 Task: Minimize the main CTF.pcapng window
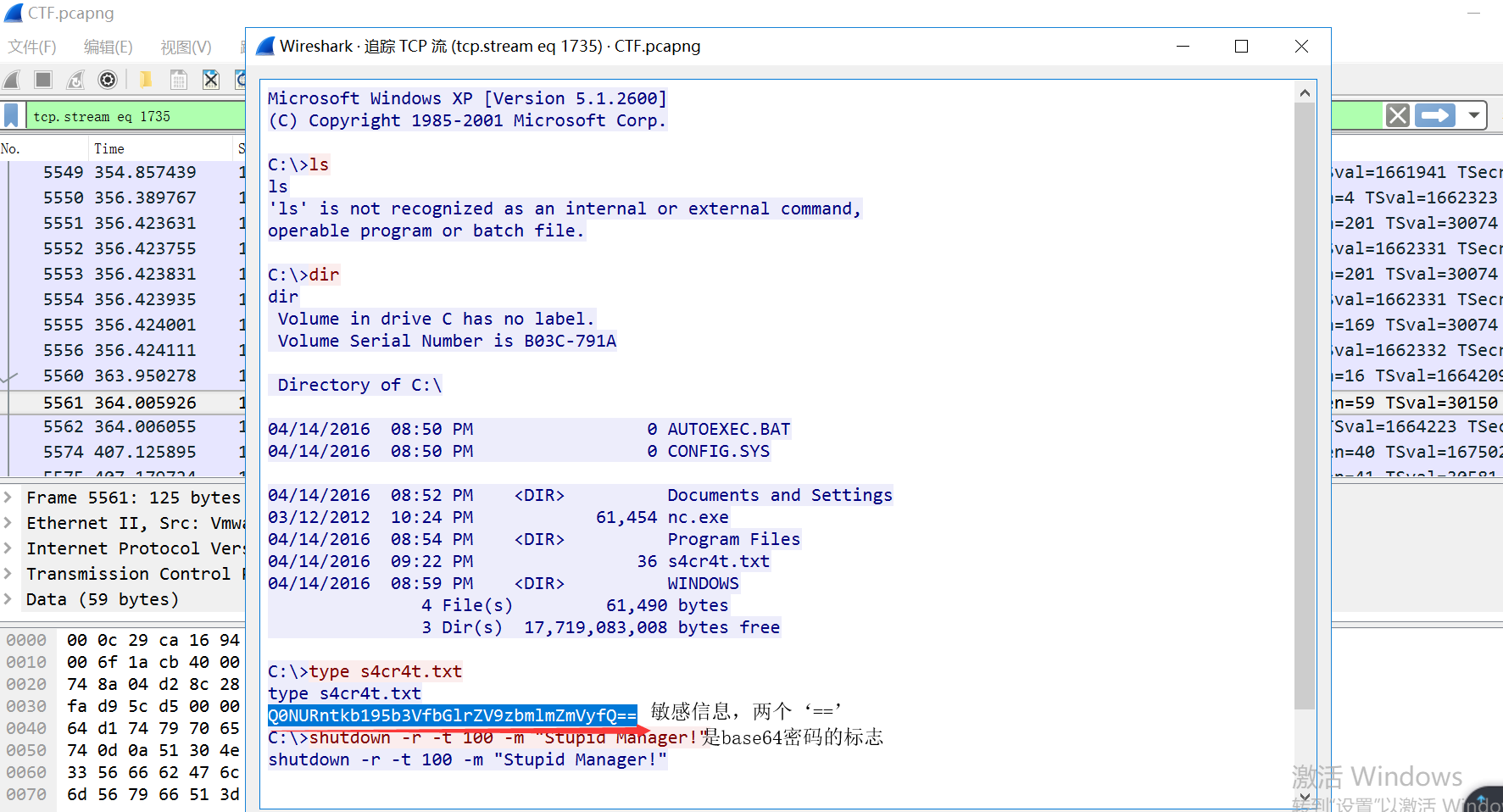[1473, 13]
